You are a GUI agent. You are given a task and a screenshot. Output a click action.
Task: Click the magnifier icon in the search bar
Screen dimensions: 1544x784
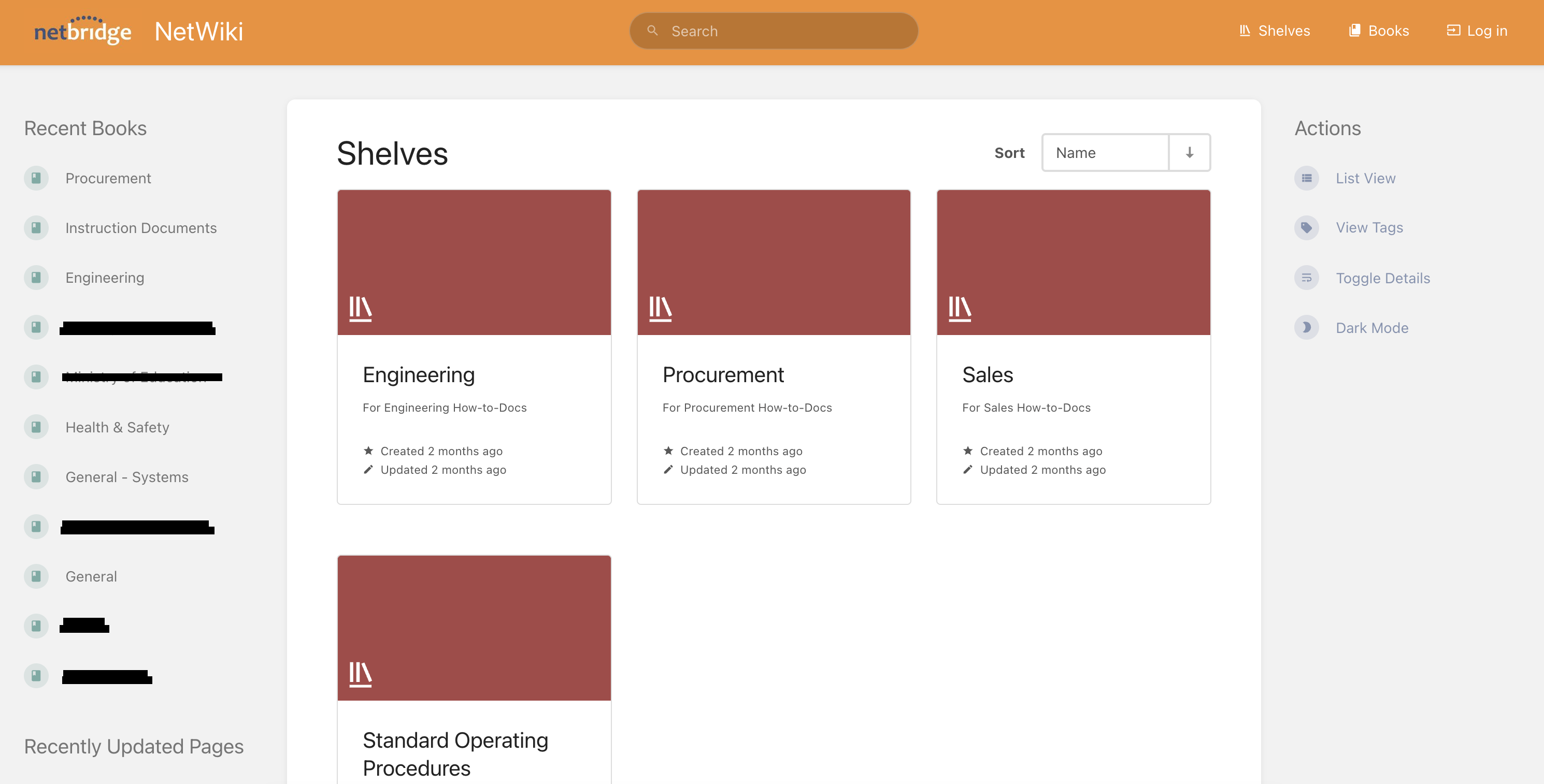tap(653, 30)
